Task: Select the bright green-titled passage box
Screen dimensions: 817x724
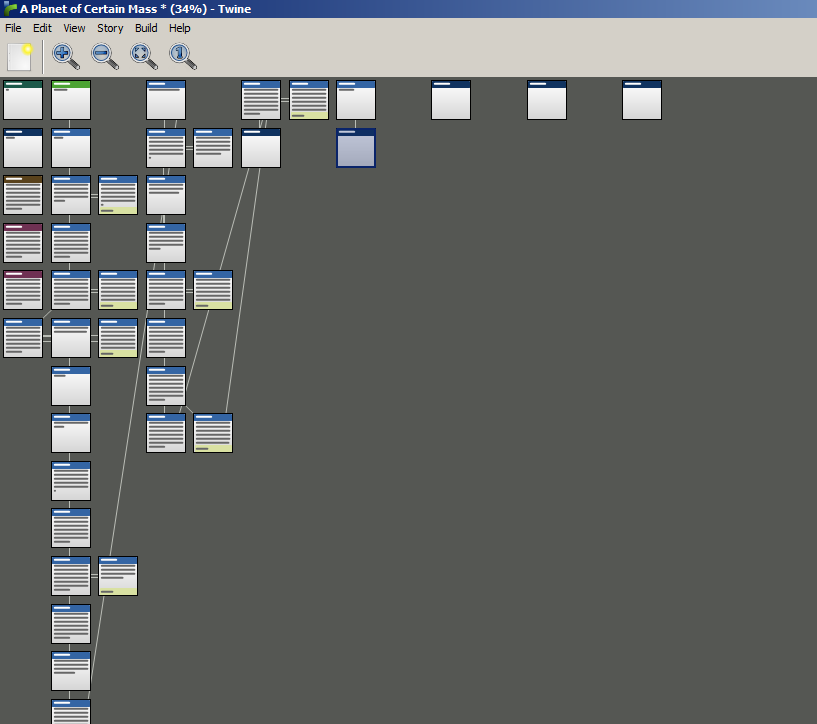Action: coord(71,100)
